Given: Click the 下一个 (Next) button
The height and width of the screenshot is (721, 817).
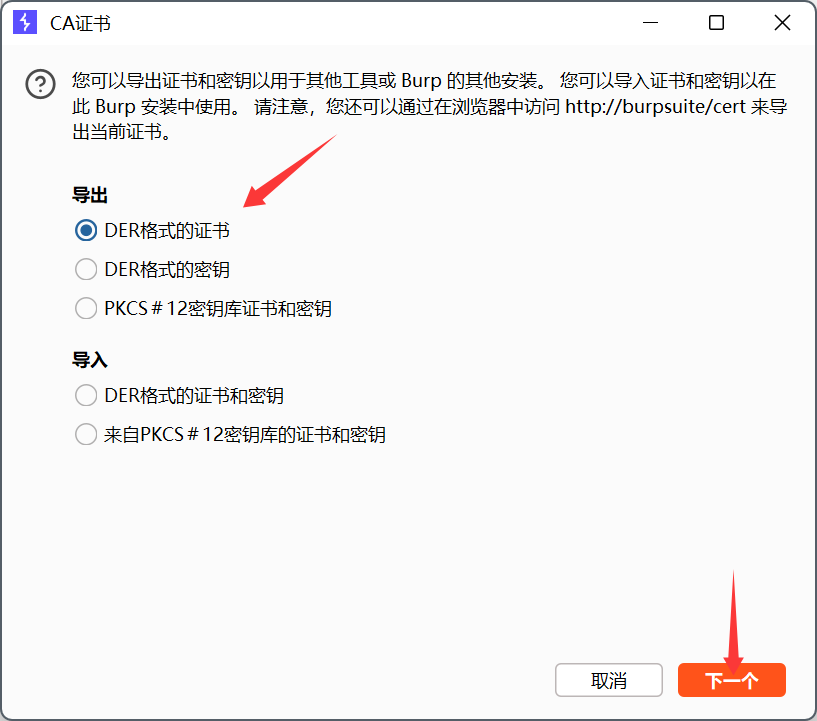Looking at the screenshot, I should point(732,680).
